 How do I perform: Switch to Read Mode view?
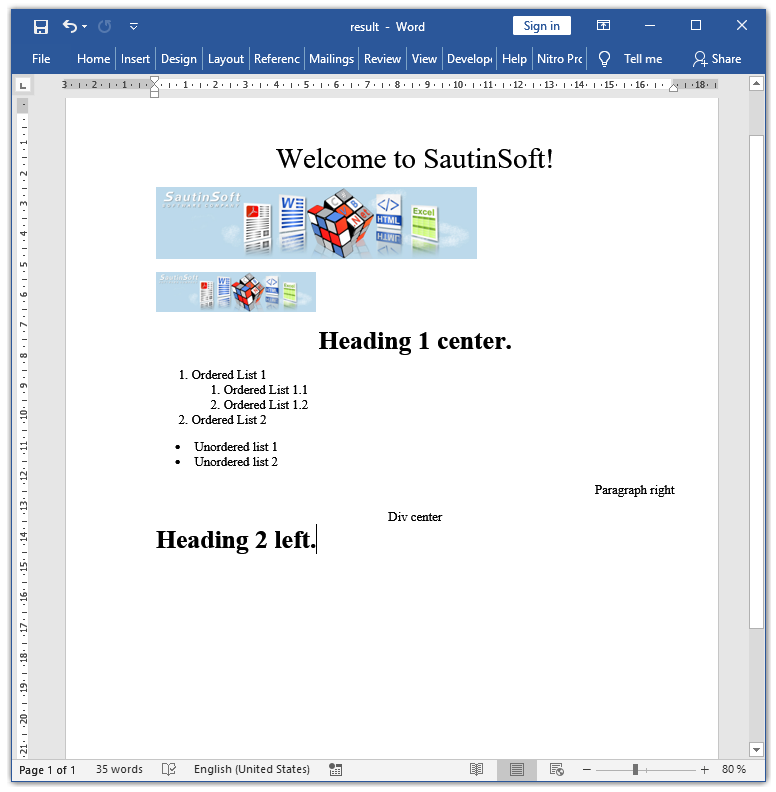(477, 770)
